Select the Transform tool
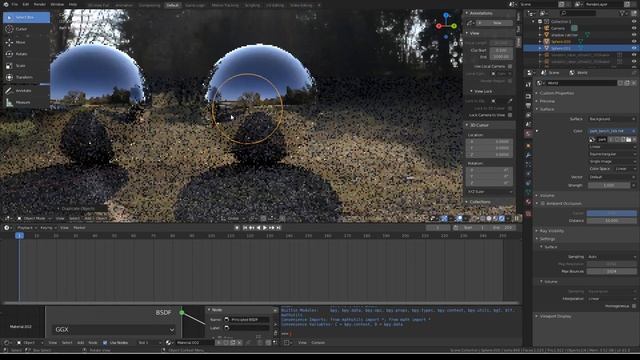640x360 pixels. pos(26,77)
